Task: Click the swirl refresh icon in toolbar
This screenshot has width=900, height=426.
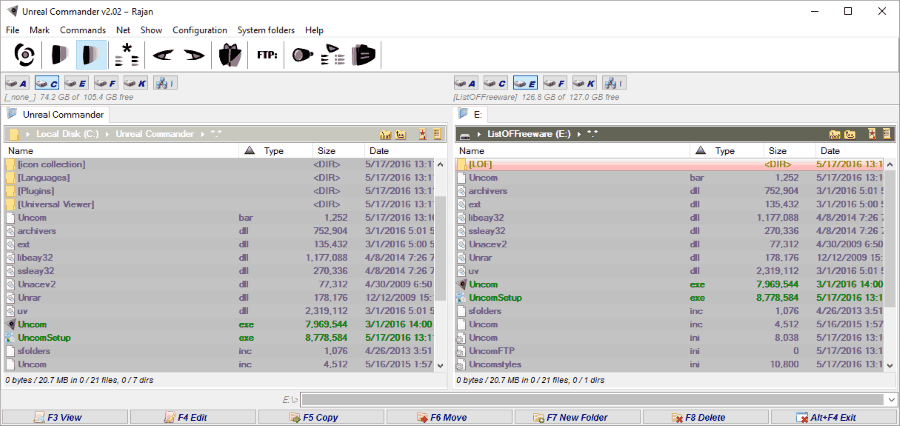Action: click(x=25, y=55)
